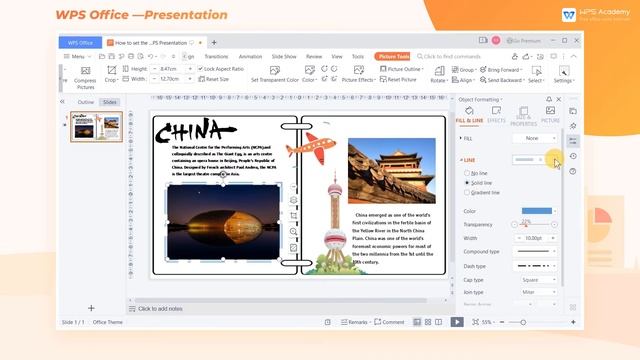Open the Menu button
Image resolution: width=640 pixels, height=360 pixels.
click(x=77, y=56)
